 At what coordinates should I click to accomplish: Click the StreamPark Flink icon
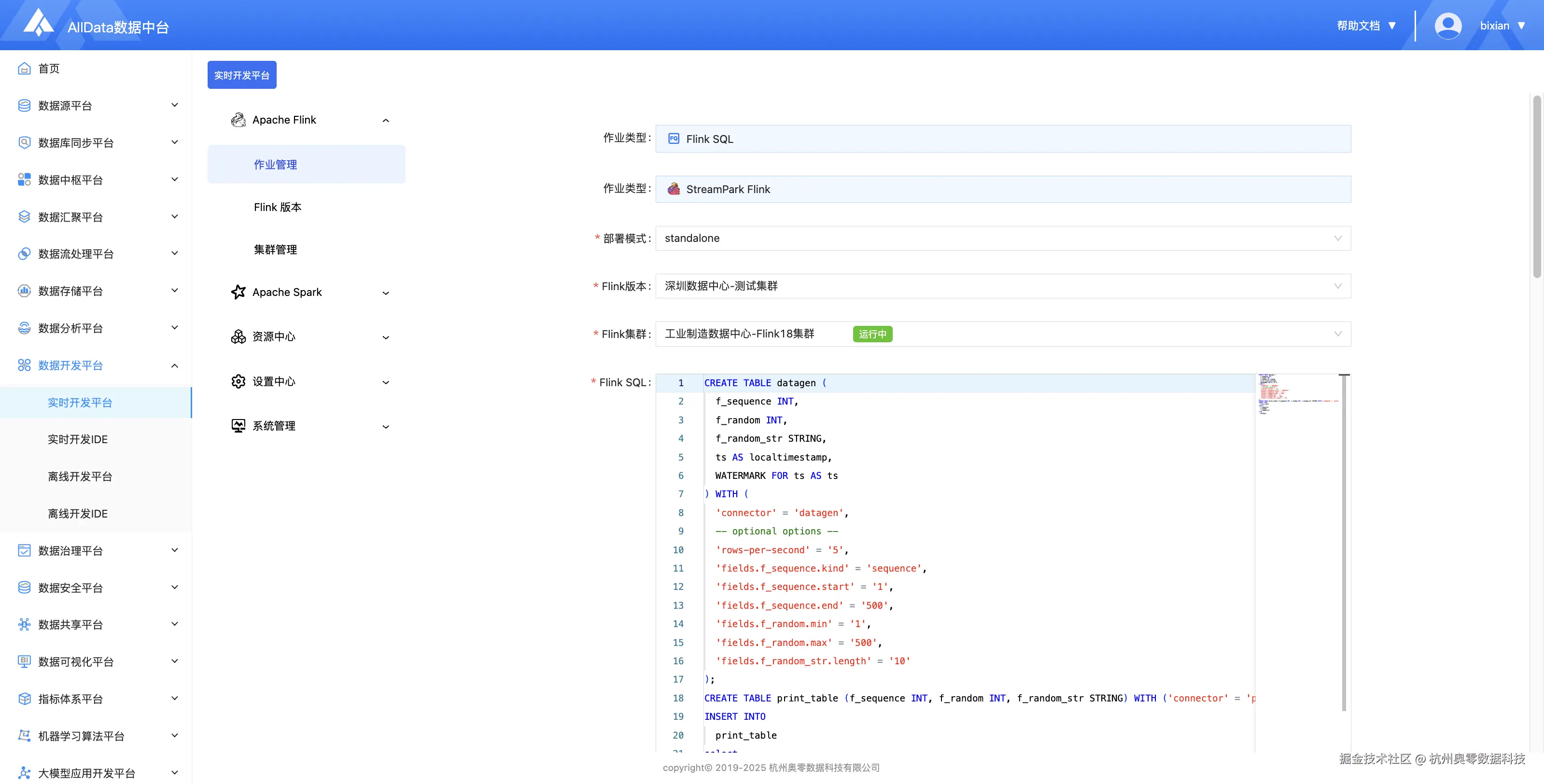[x=674, y=189]
